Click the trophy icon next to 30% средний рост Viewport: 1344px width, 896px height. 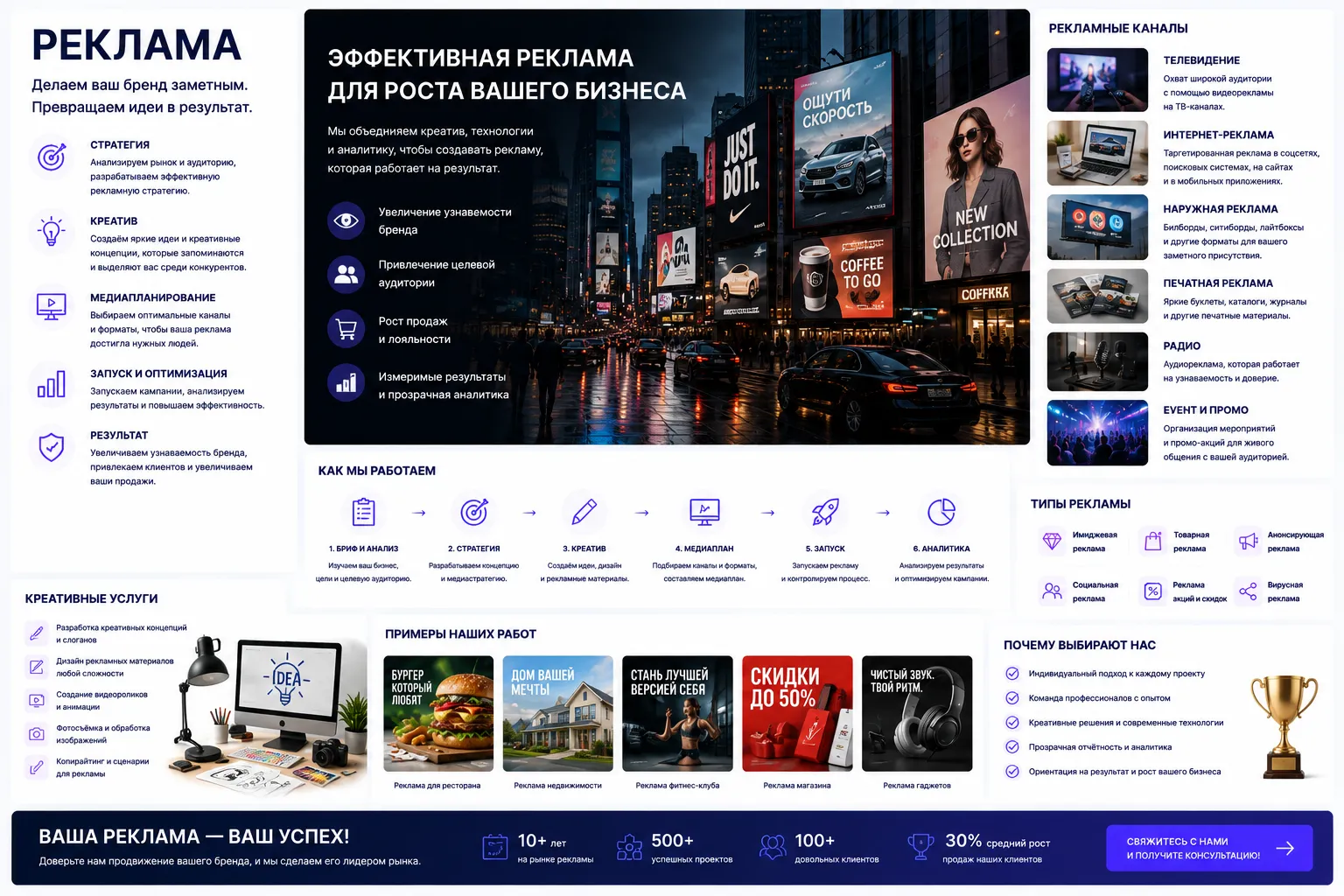(x=920, y=847)
